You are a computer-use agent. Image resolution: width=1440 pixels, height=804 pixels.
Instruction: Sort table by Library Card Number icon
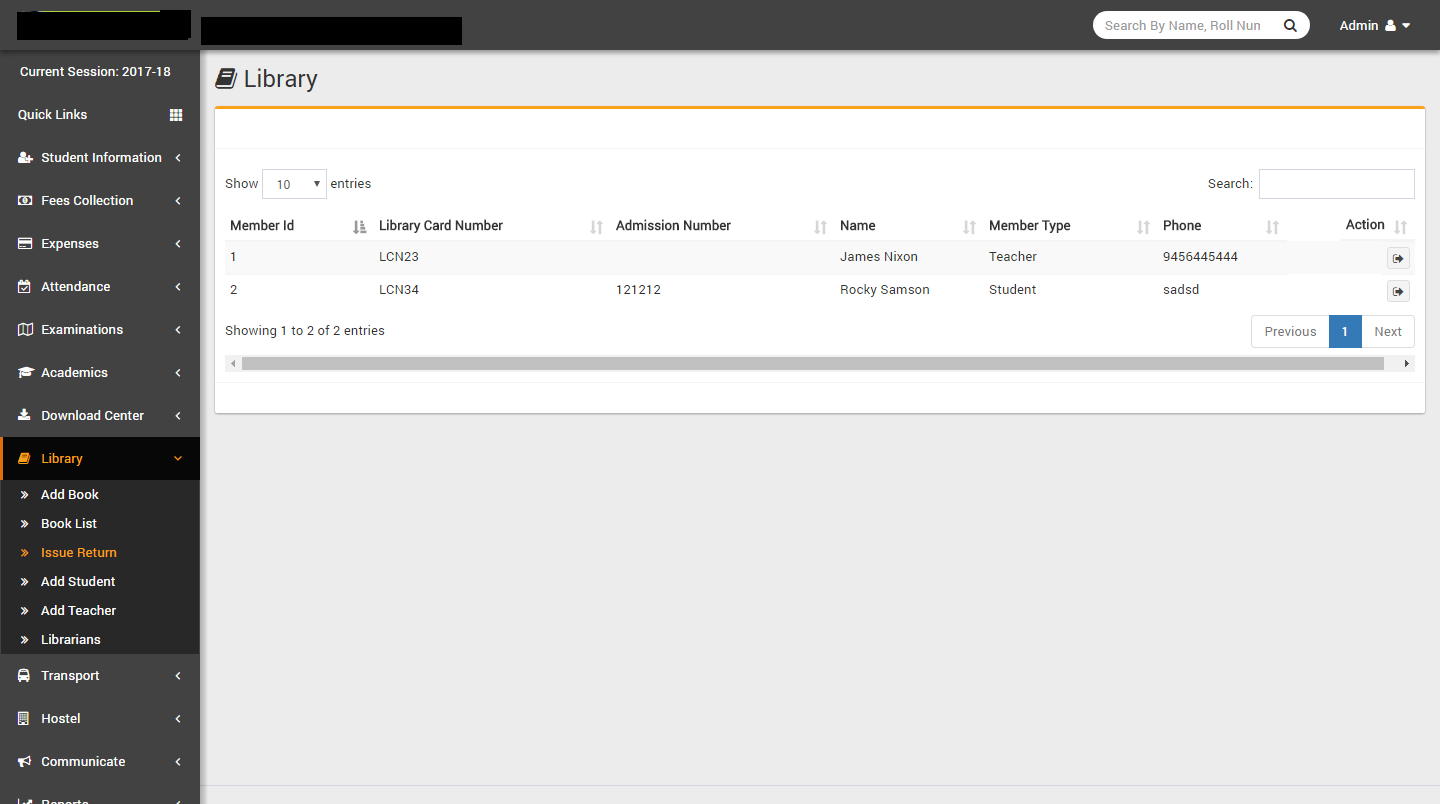click(x=596, y=227)
